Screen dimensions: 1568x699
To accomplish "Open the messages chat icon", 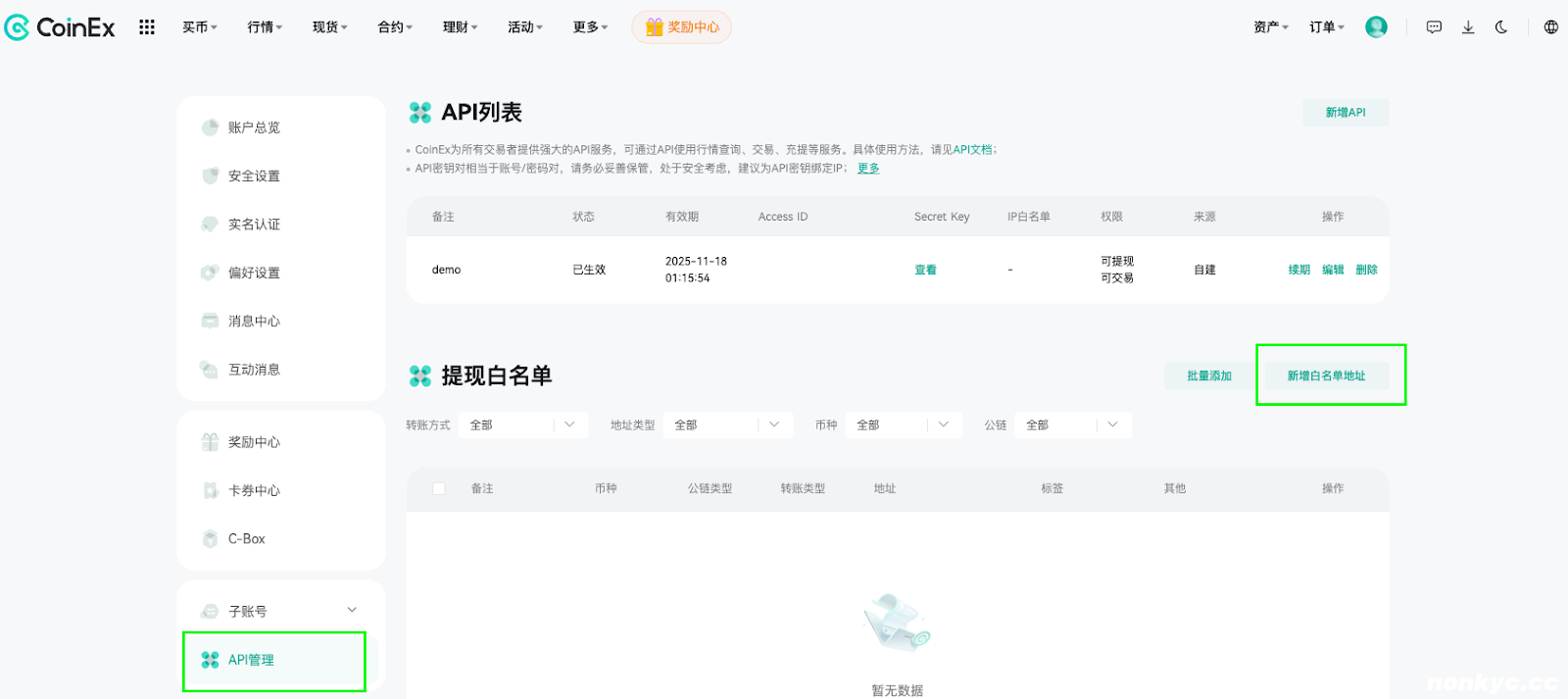I will coord(1434,27).
